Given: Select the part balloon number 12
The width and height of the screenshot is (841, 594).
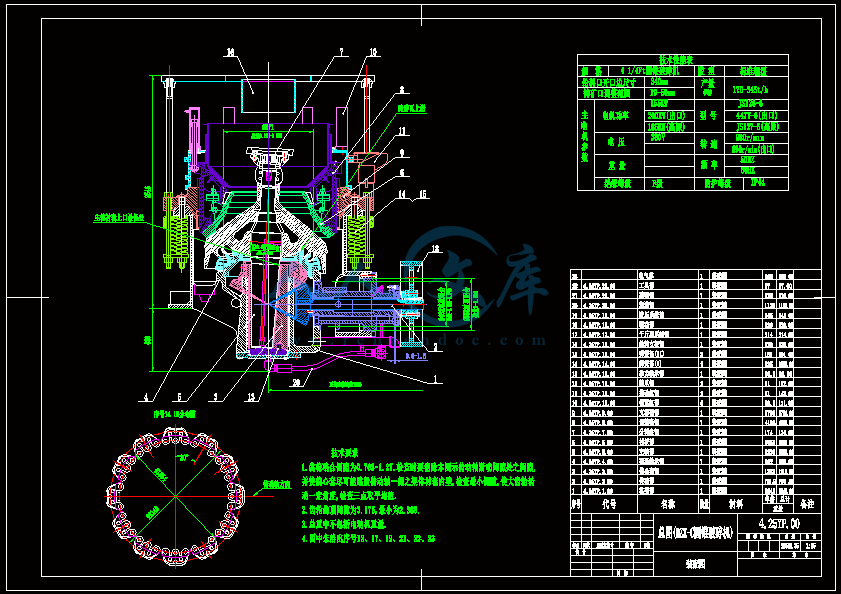Looking at the screenshot, I should pyautogui.click(x=435, y=248).
